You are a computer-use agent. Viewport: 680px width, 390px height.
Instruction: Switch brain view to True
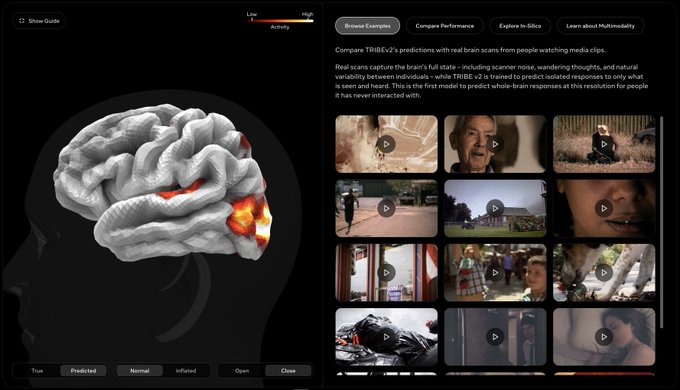pos(37,370)
